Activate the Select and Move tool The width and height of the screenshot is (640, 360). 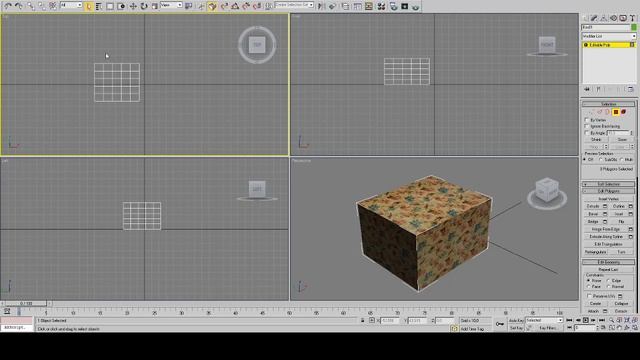click(133, 6)
